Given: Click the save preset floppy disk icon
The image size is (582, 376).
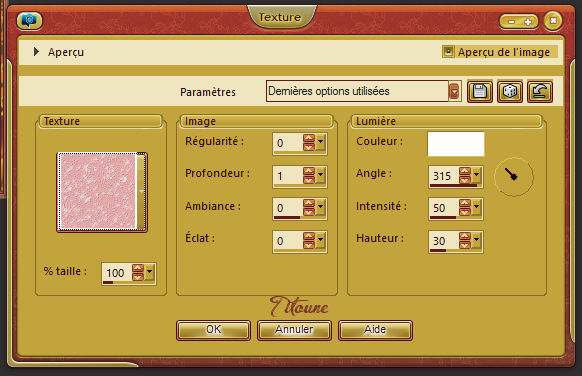Looking at the screenshot, I should coord(480,91).
